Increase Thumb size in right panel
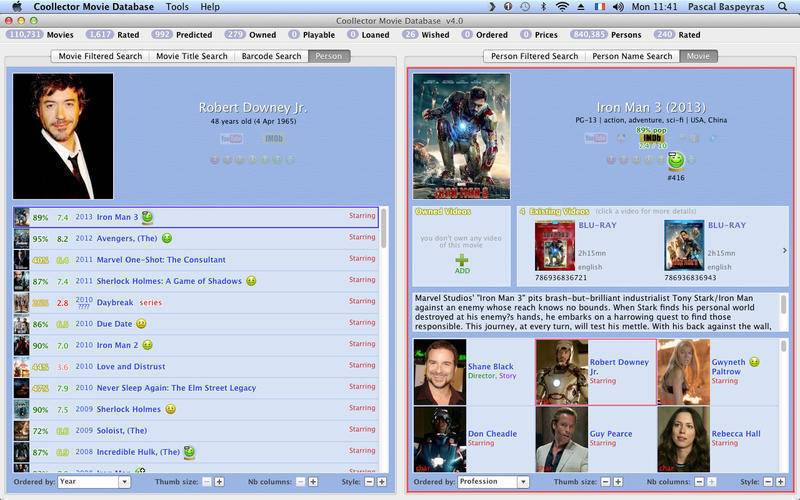Viewport: 800px width, 500px height. [x=618, y=482]
